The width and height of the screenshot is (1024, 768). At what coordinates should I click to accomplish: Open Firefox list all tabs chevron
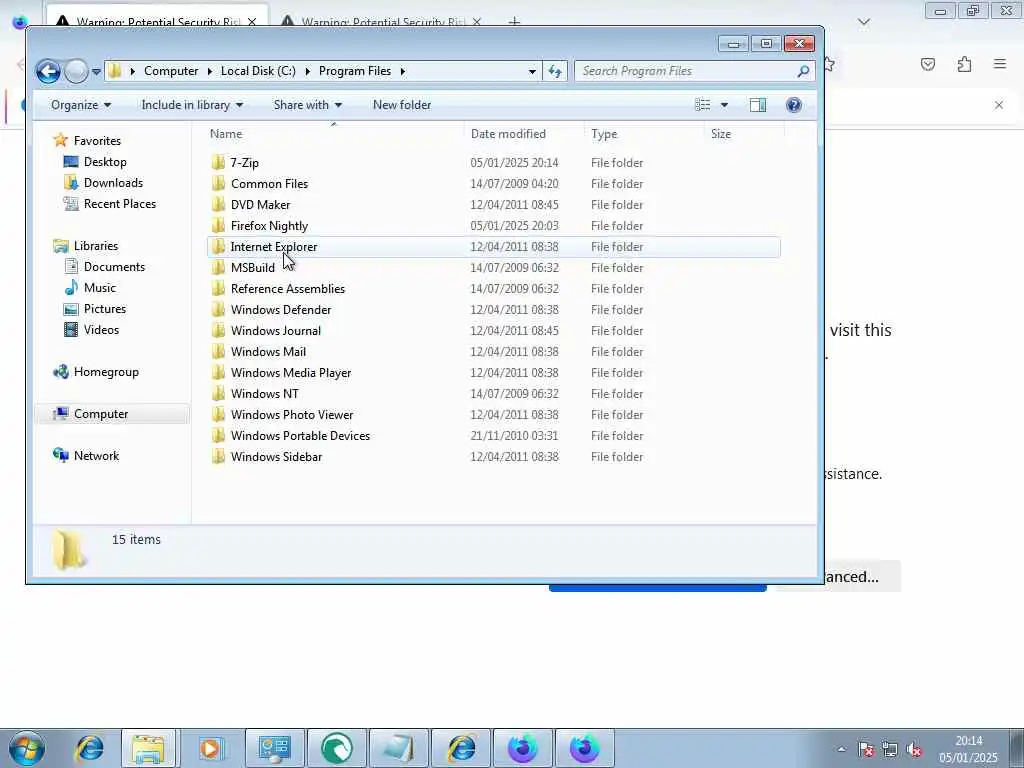pos(864,22)
